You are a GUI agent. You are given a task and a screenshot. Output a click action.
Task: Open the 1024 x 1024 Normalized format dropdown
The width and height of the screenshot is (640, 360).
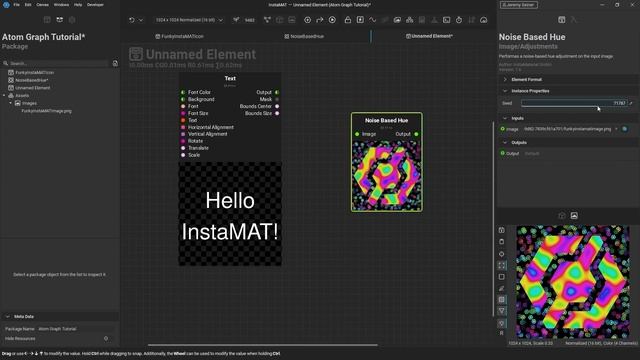189,20
